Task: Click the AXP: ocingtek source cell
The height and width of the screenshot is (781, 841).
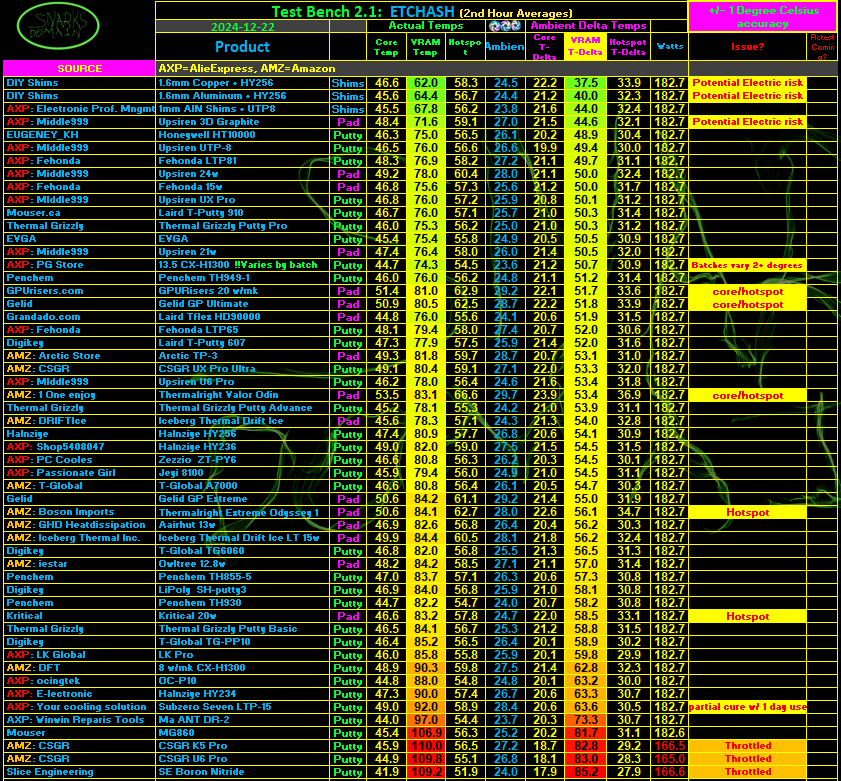Action: coord(79,681)
